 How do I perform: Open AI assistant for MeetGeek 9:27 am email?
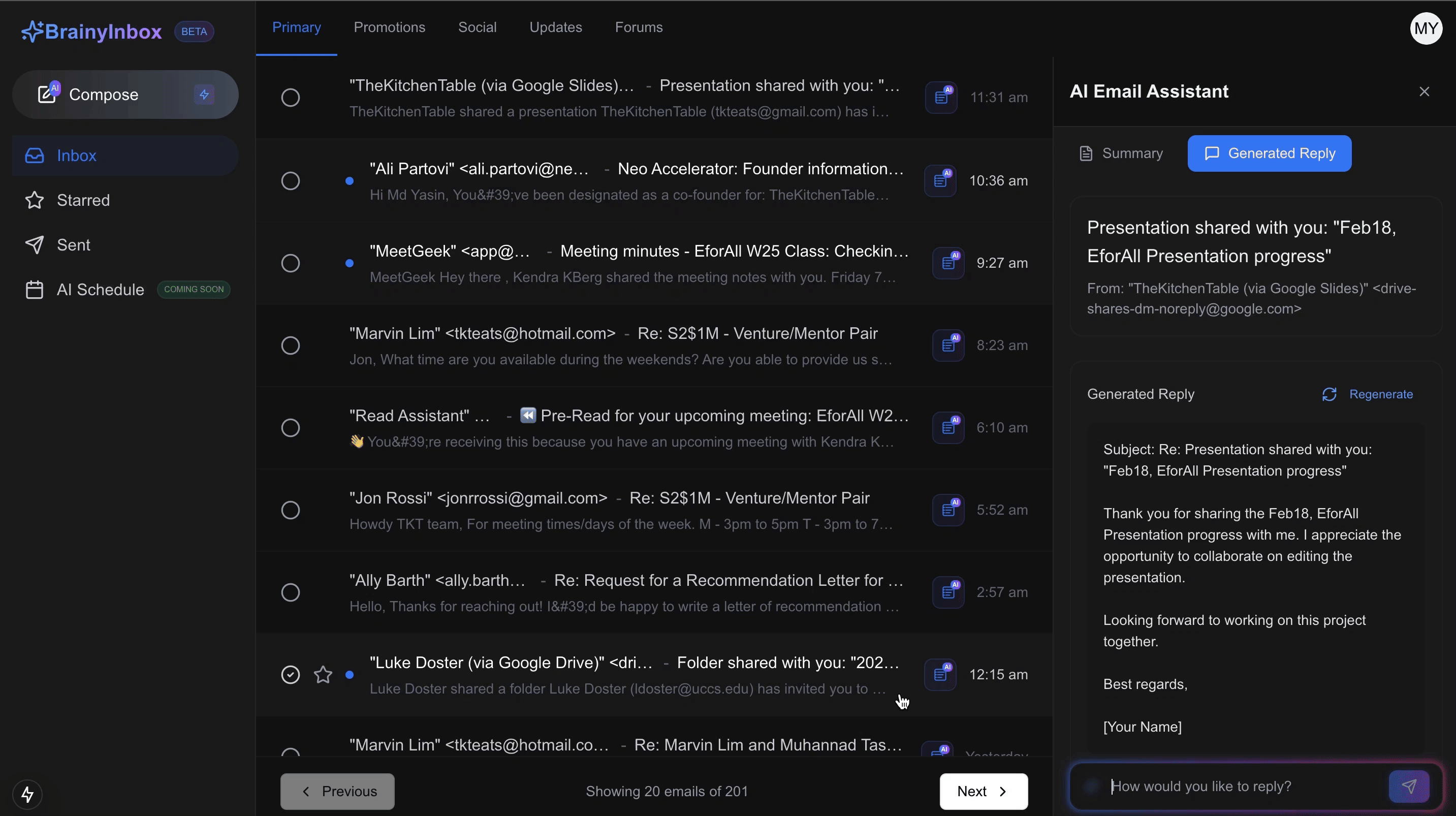pos(948,263)
